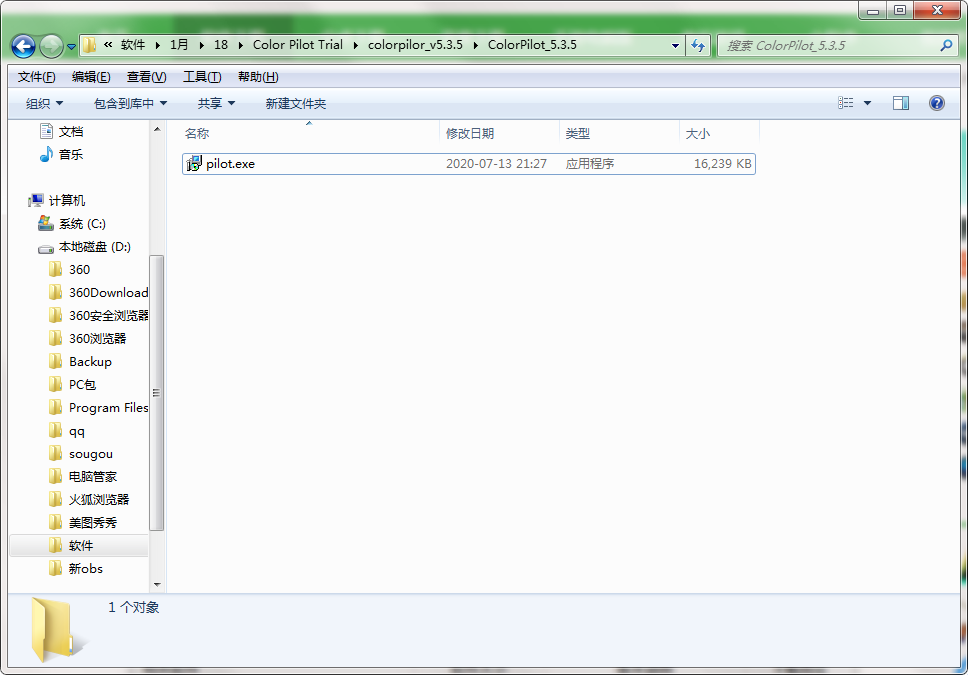Image resolution: width=968 pixels, height=675 pixels.
Task: Open the 共享 dropdown
Action: tap(216, 103)
